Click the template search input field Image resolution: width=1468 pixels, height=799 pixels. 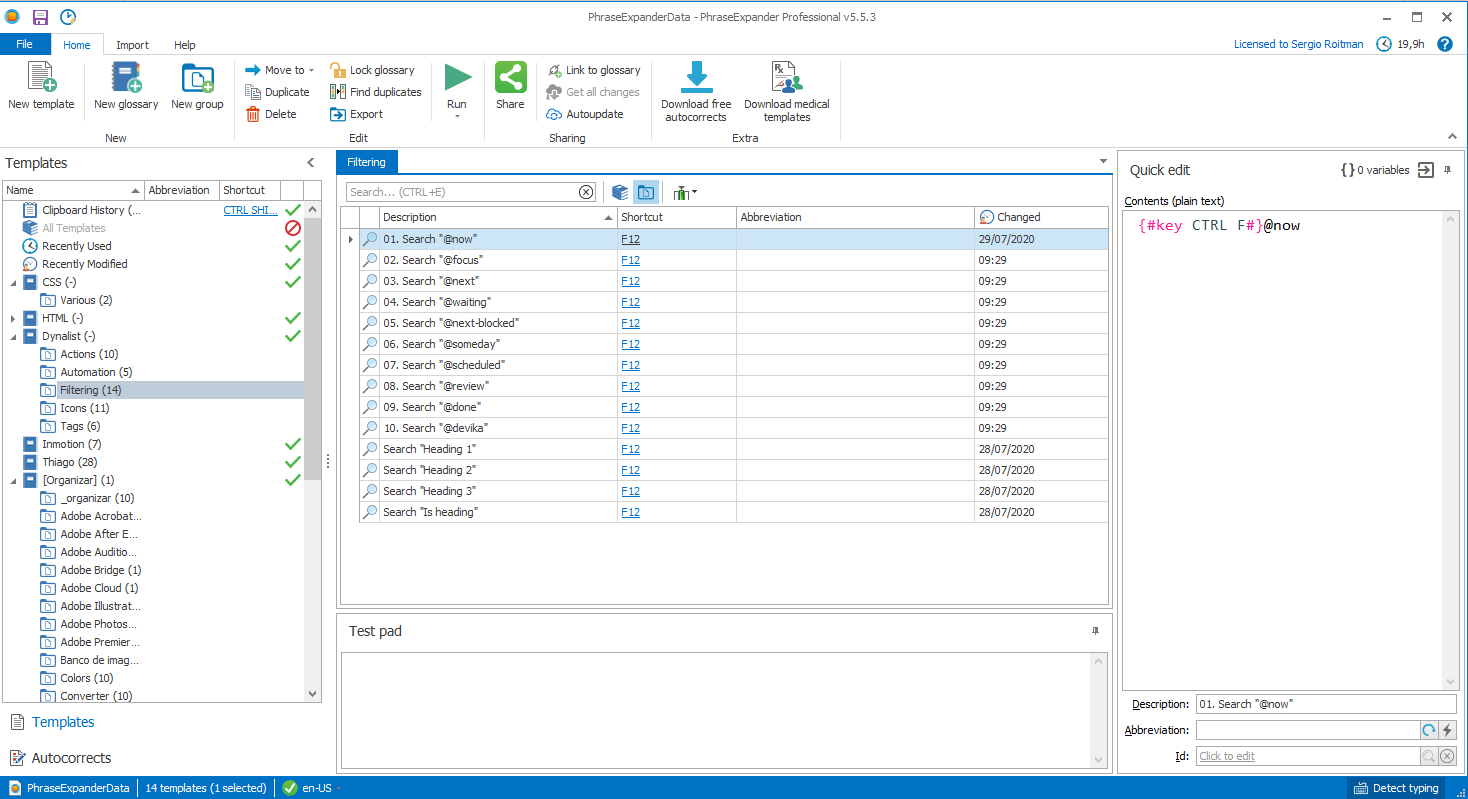[462, 192]
